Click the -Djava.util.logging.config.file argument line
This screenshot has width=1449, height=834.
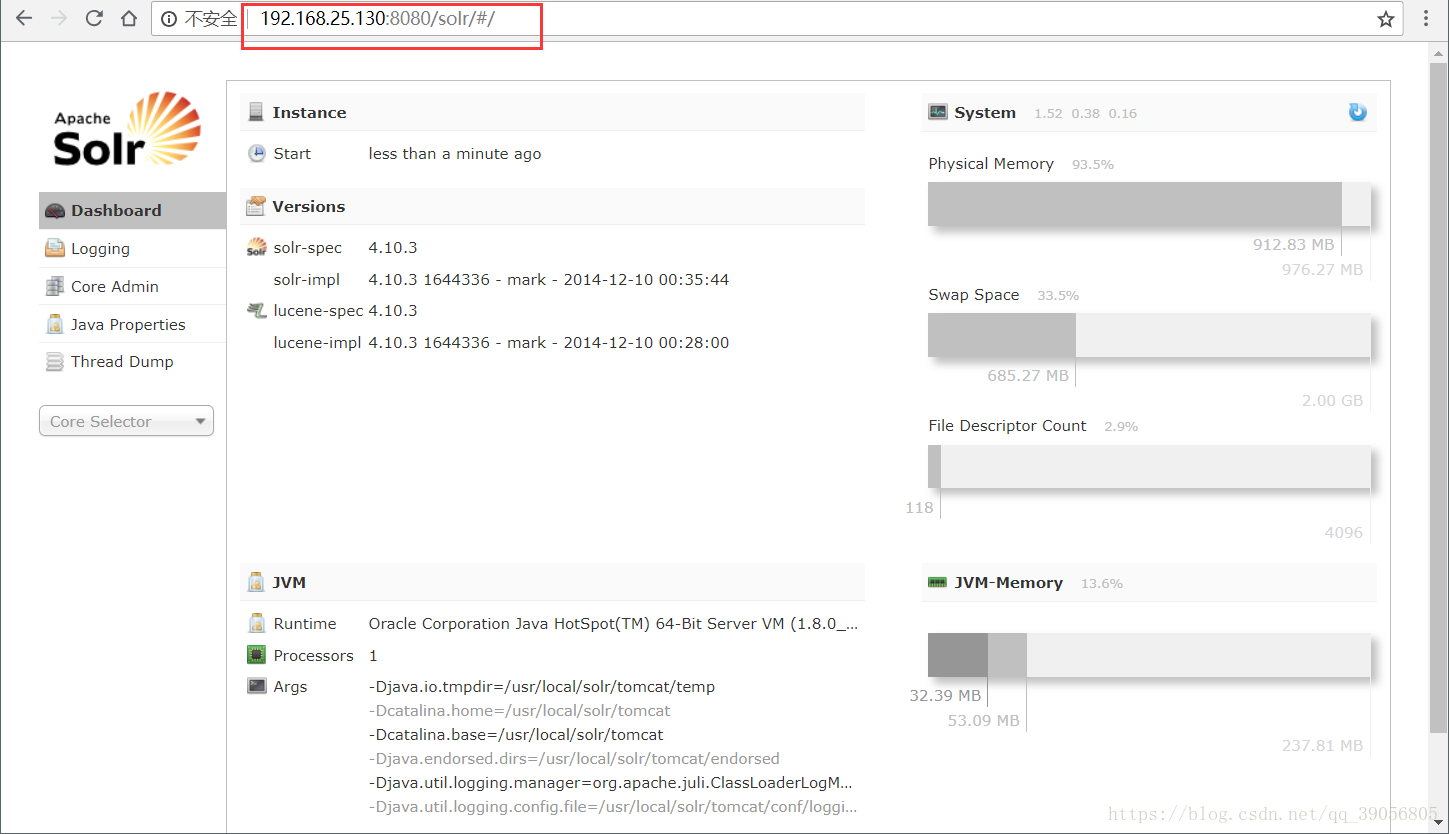612,806
